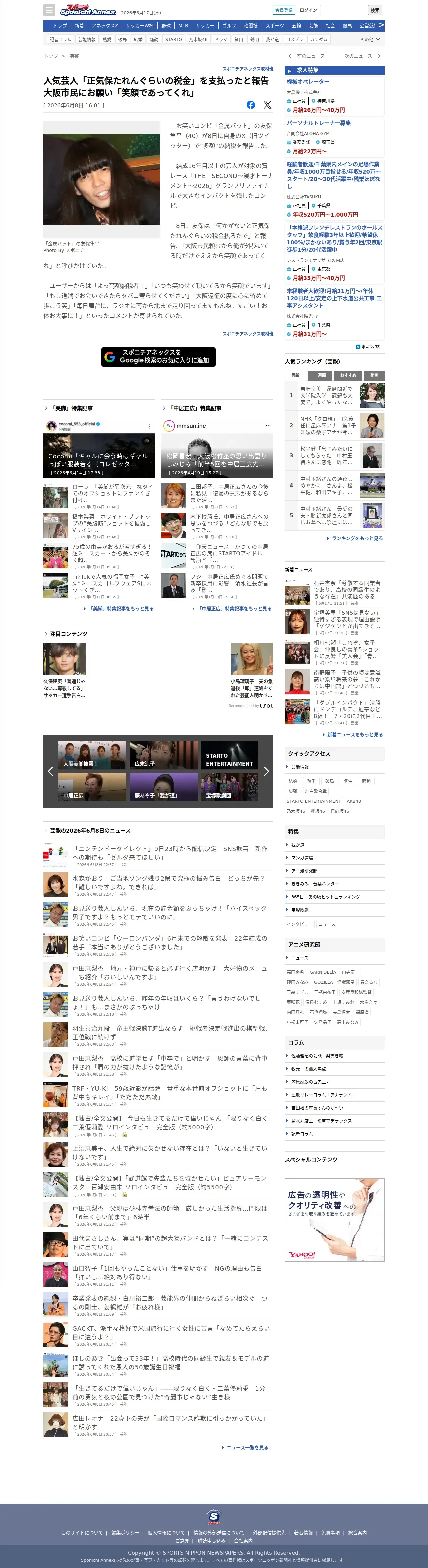Open the 広末涼子 carousel thumbnail
Viewport: 428px width, 1568px height.
coord(163,755)
